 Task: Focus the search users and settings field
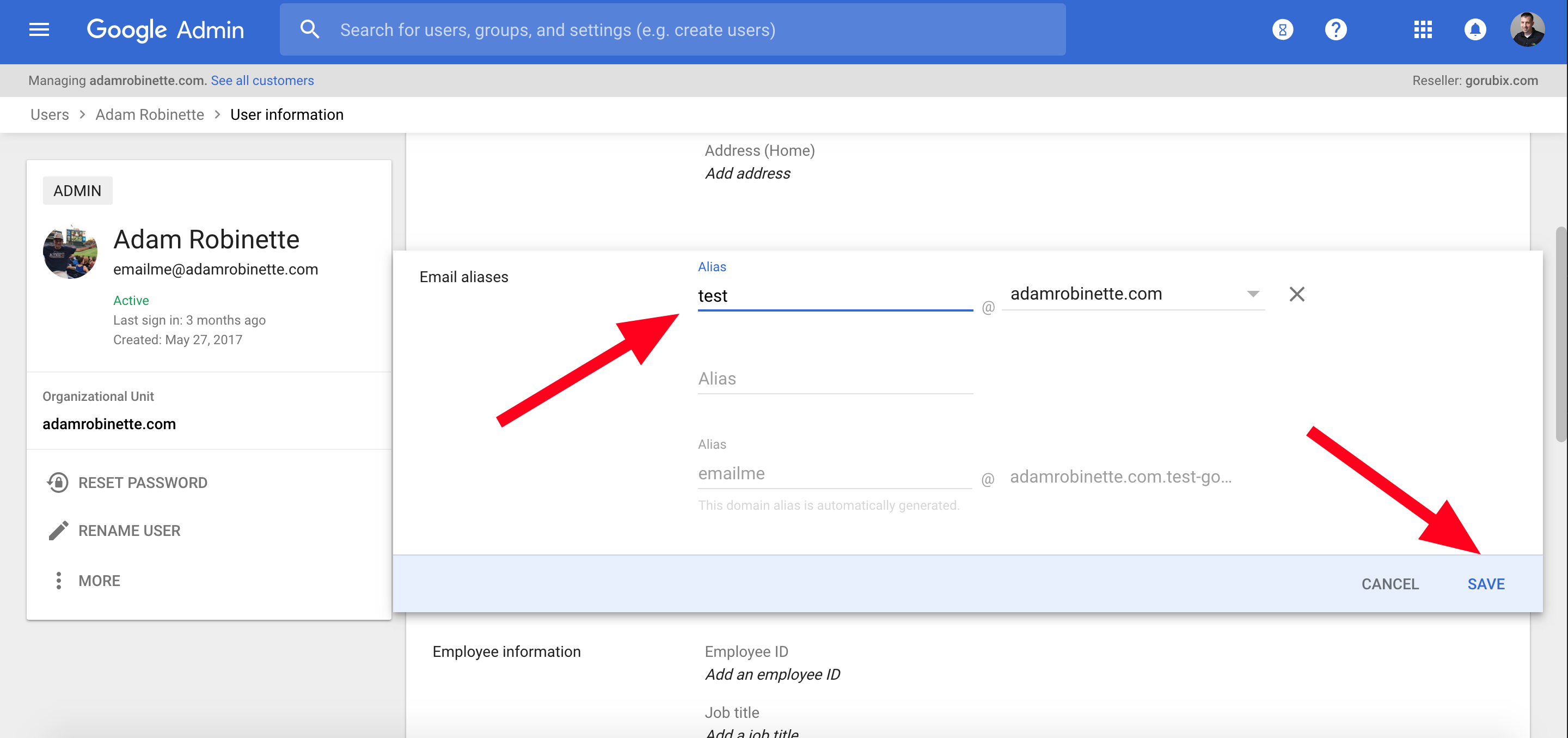coord(672,29)
